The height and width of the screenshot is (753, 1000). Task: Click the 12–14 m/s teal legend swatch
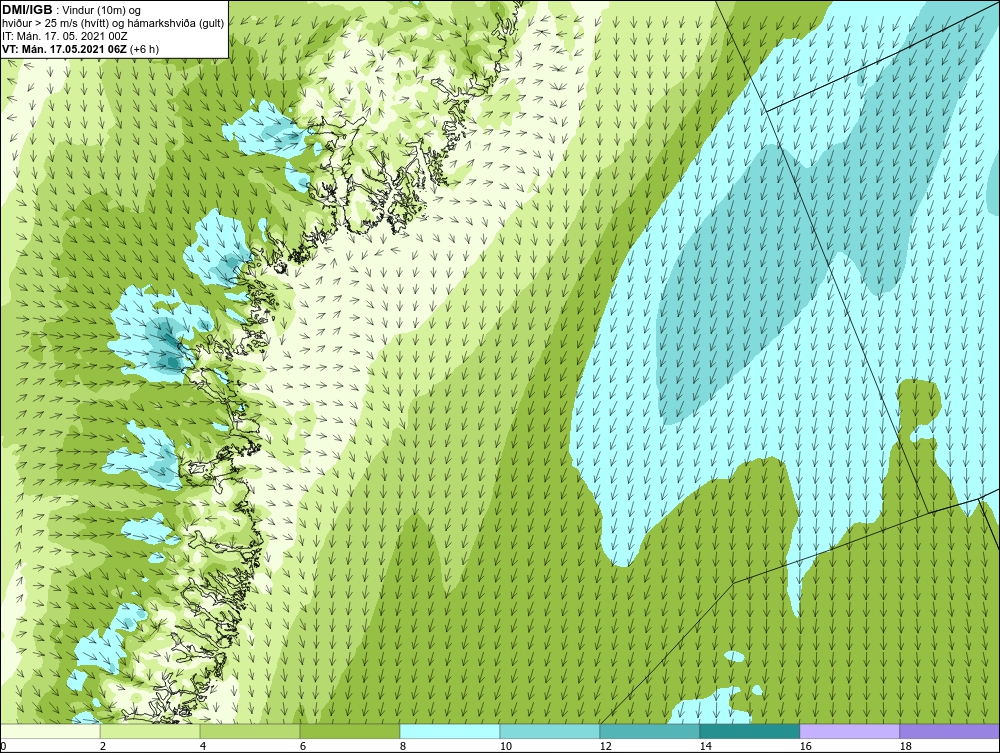point(650,731)
